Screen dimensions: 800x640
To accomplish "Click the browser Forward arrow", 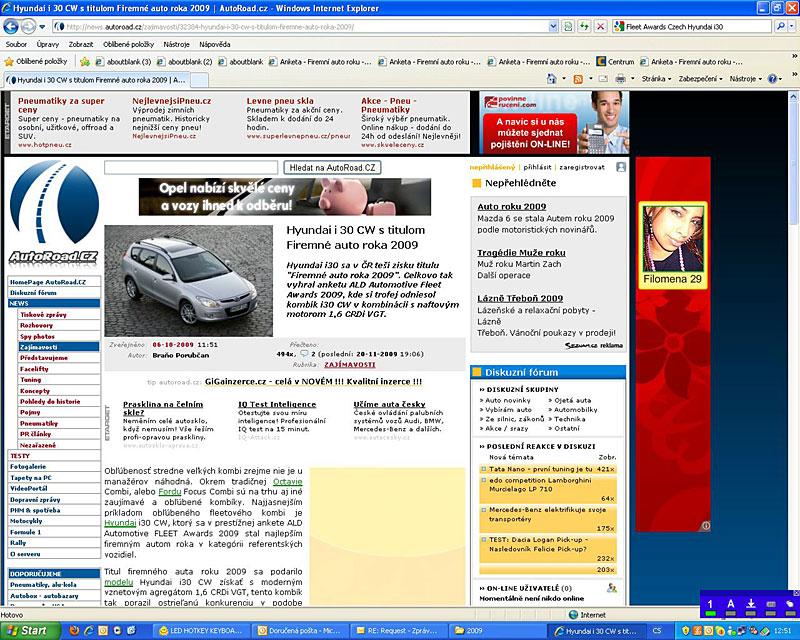I will click(28, 26).
